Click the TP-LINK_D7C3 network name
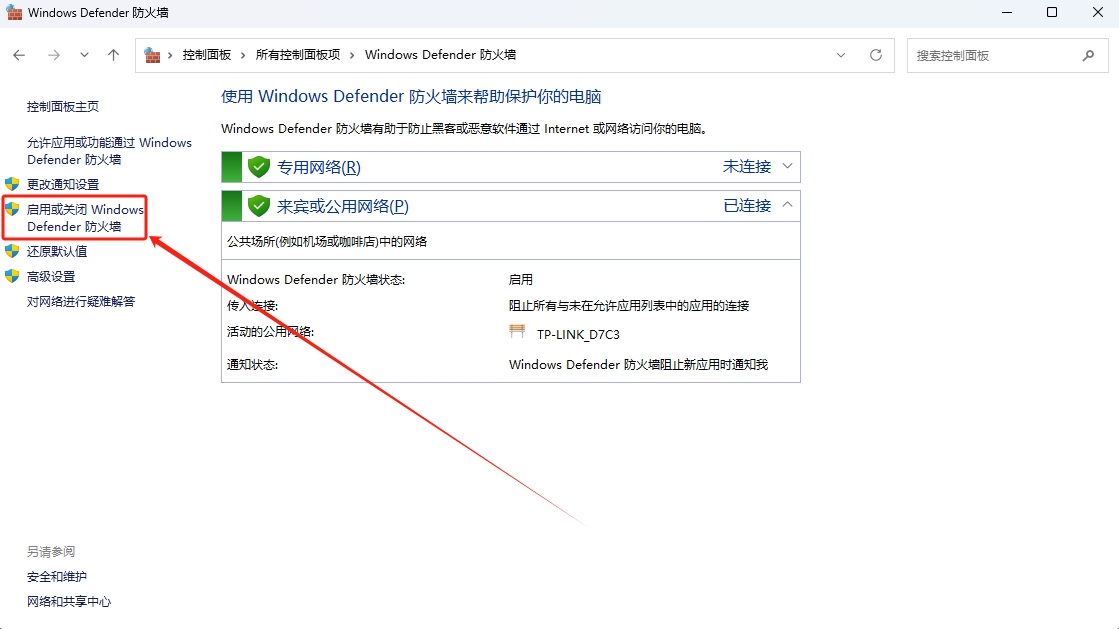Viewport: 1119px width, 629px height. tap(578, 334)
